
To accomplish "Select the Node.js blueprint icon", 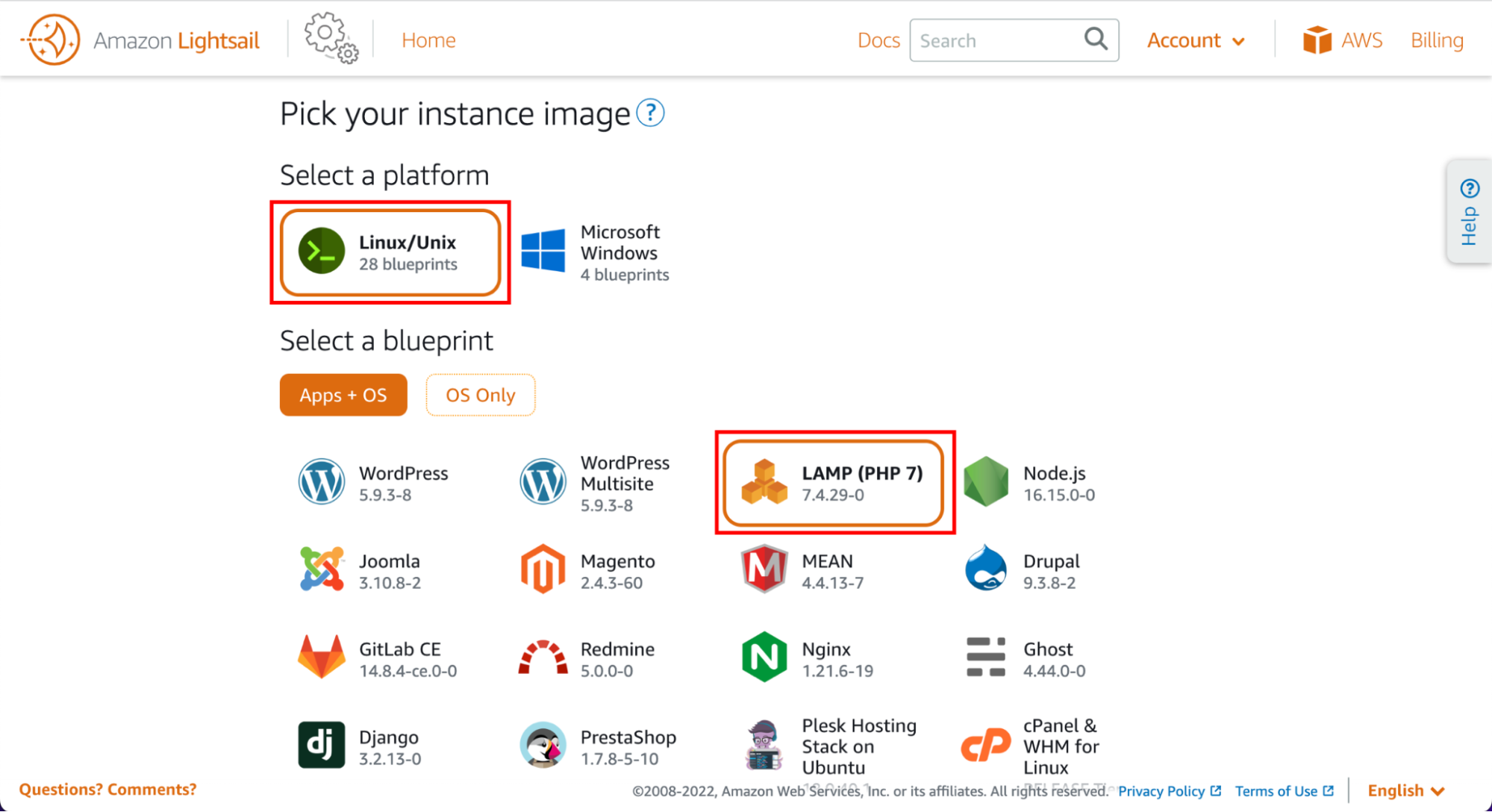I will 986,481.
